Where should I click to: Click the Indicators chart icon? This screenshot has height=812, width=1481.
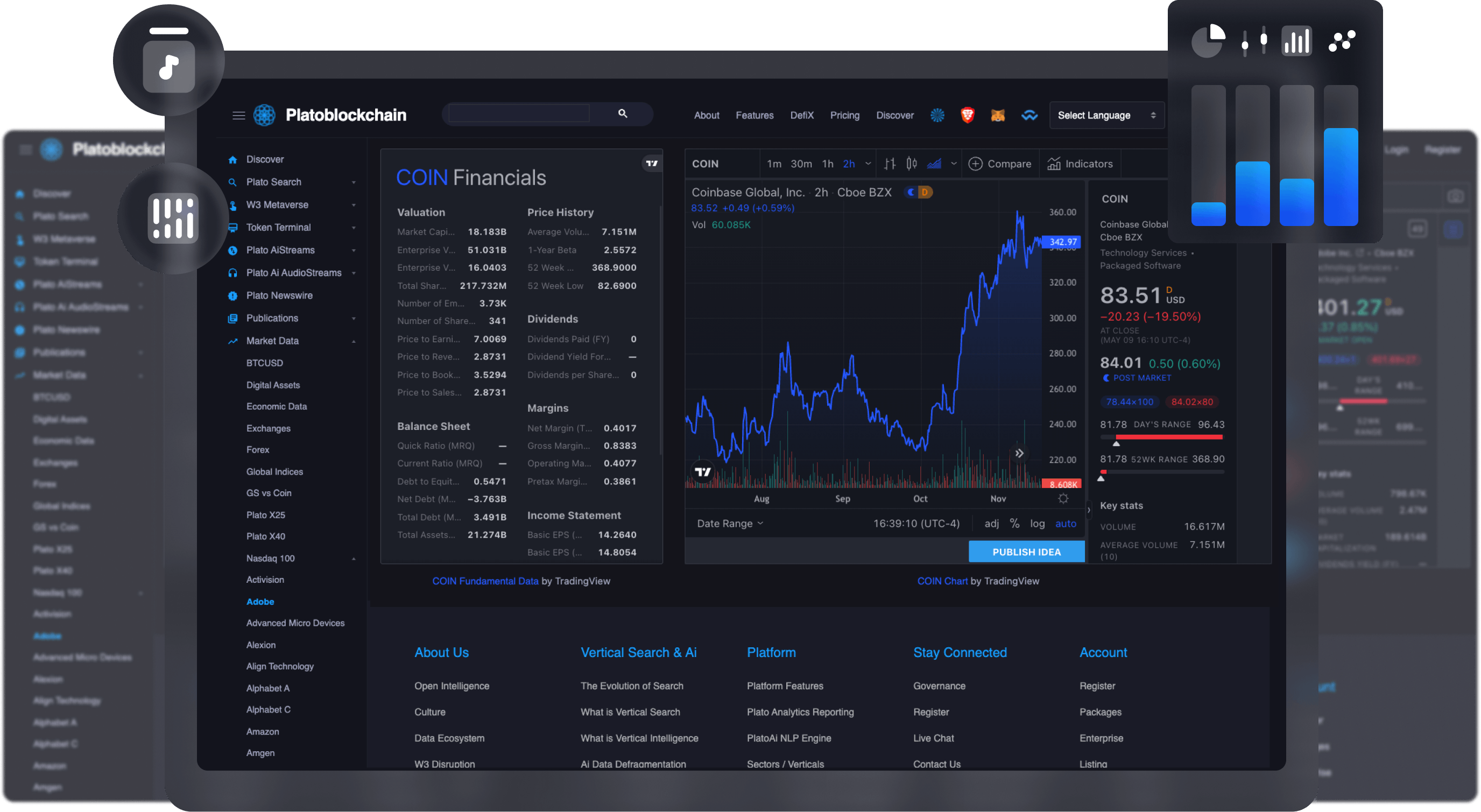[1053, 164]
